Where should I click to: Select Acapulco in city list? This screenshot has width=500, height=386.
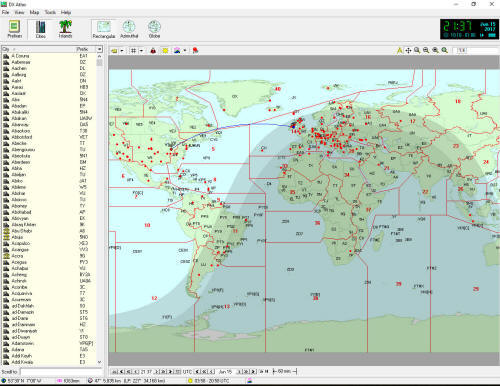pyautogui.click(x=49, y=243)
